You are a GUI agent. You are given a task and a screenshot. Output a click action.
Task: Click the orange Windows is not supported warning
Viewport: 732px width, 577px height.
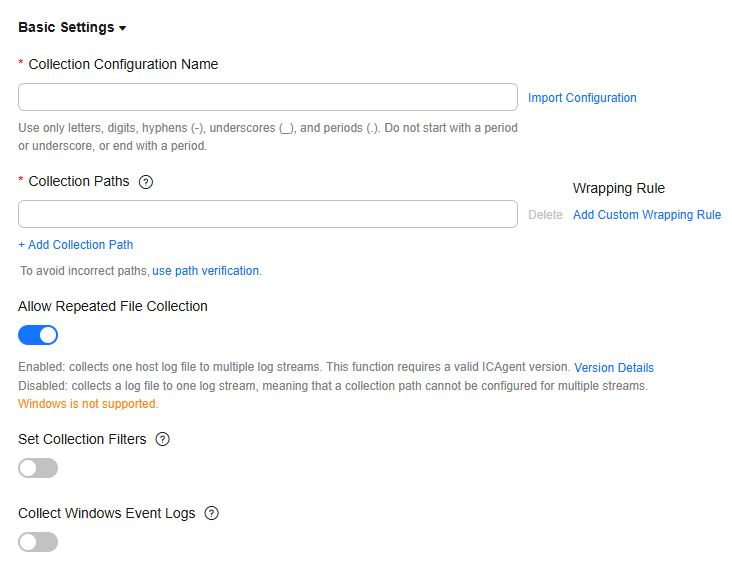click(x=88, y=404)
